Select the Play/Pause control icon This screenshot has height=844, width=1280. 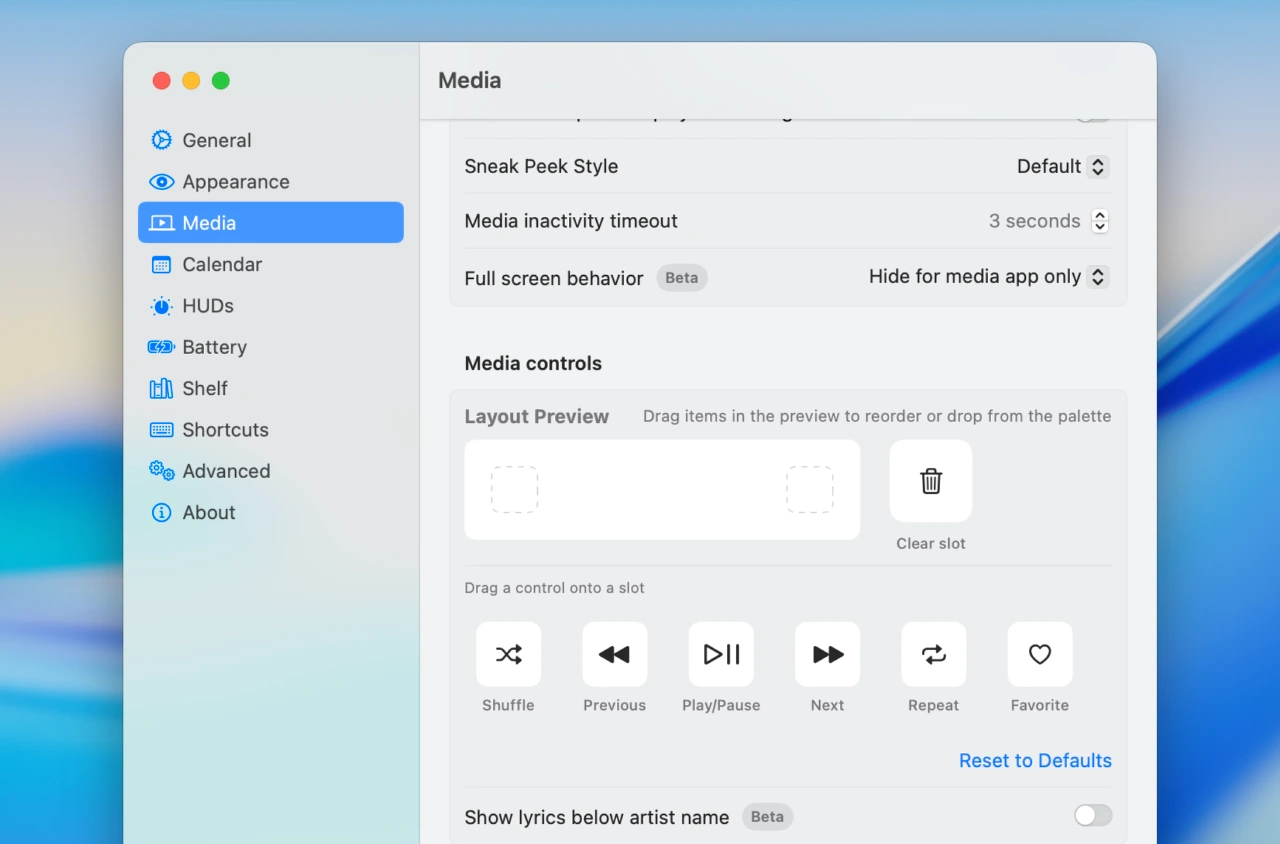click(721, 654)
